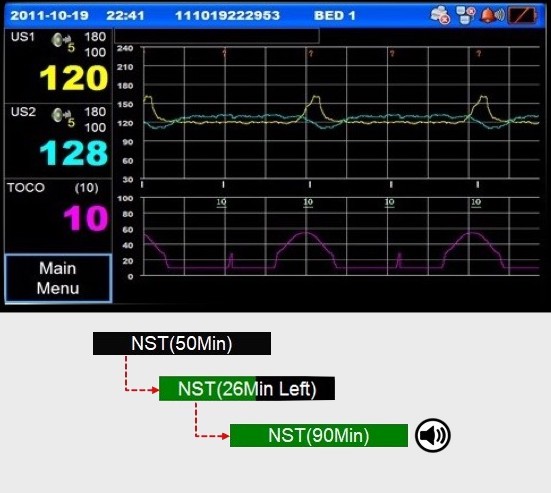The image size is (551, 493).
Task: Click the US1 alarm limits 180/100
Action: pos(95,44)
